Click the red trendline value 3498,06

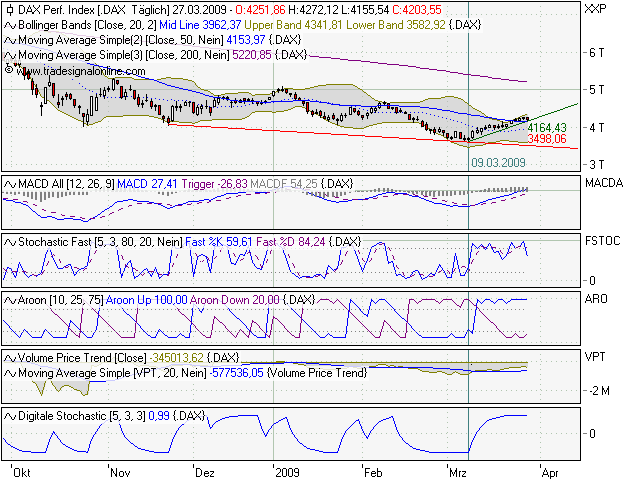pyautogui.click(x=547, y=139)
